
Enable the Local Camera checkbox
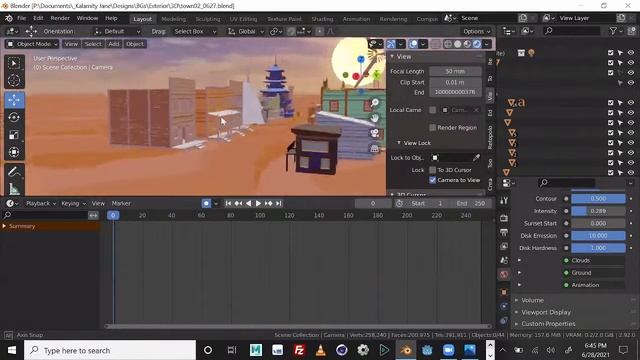pyautogui.click(x=433, y=110)
